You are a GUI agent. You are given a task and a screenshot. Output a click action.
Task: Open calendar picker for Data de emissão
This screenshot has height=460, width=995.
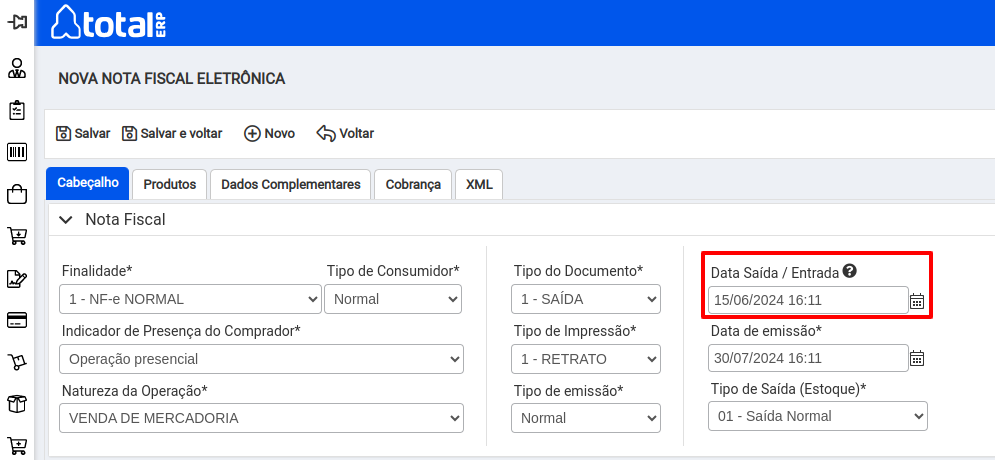point(917,358)
